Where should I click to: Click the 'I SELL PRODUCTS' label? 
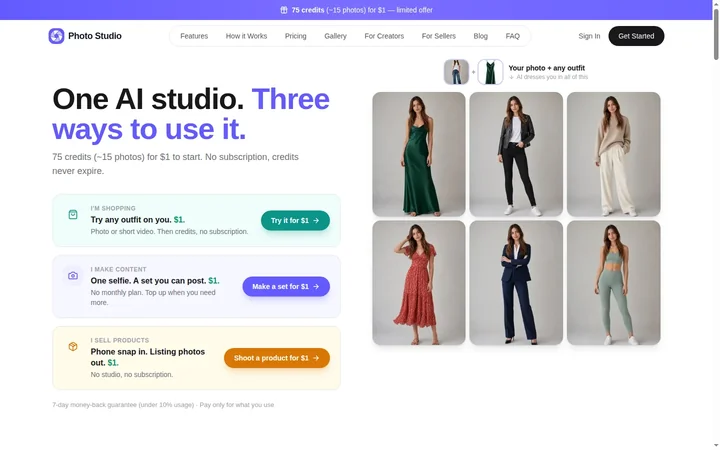[x=120, y=340]
